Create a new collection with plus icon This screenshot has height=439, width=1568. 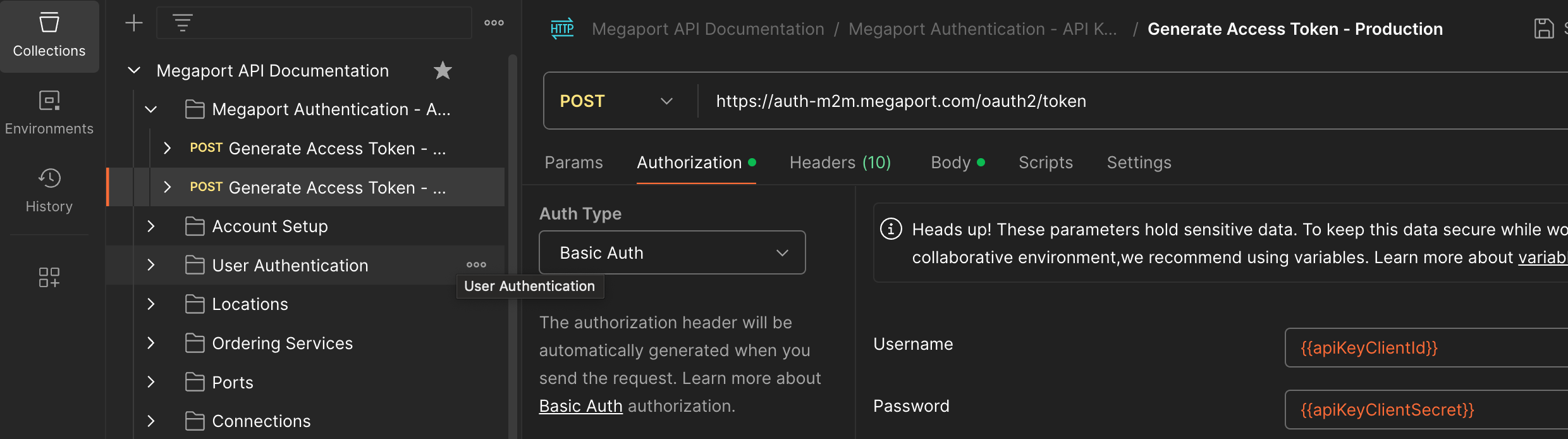click(x=134, y=23)
